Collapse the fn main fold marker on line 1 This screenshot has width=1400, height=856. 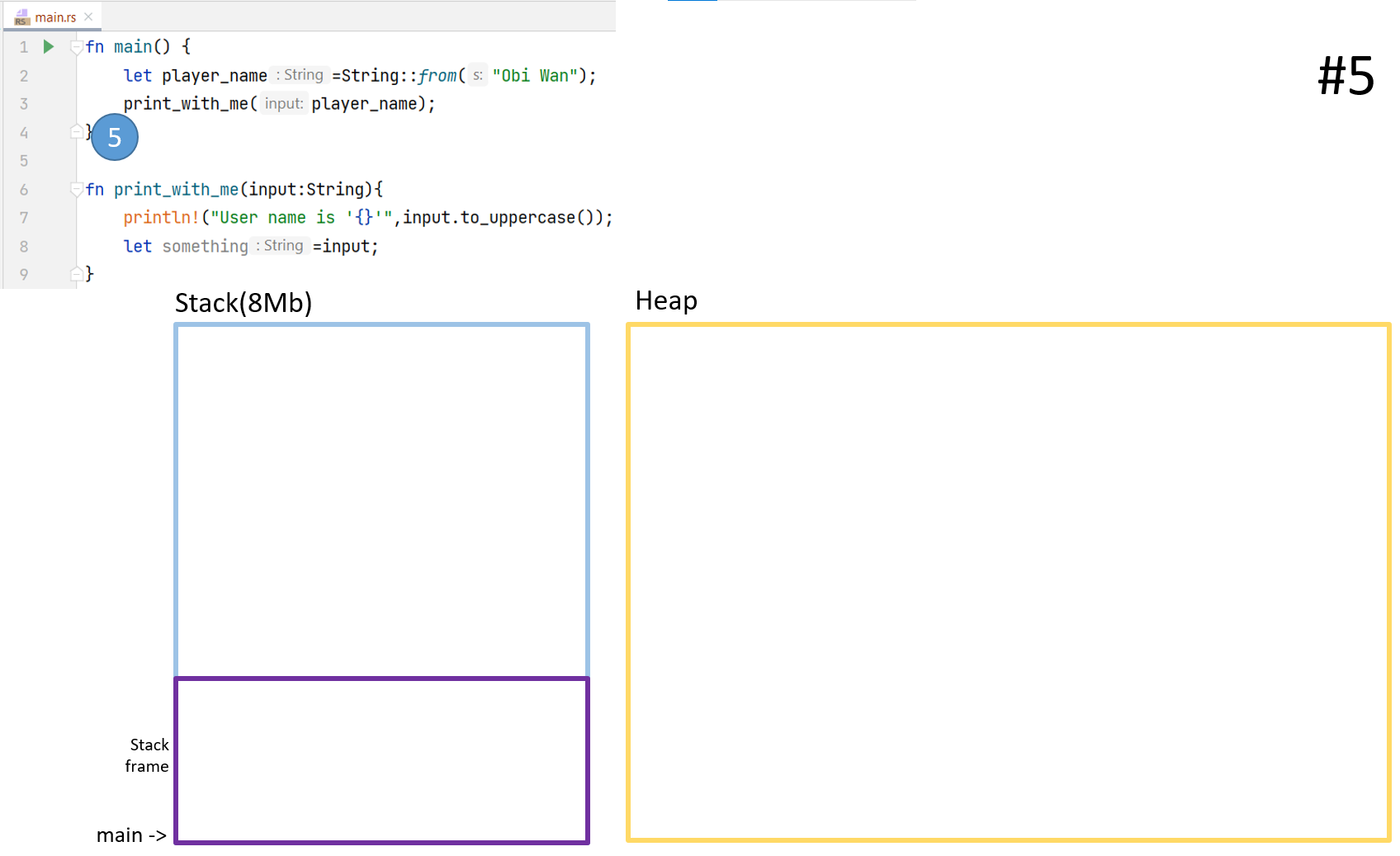tap(76, 47)
